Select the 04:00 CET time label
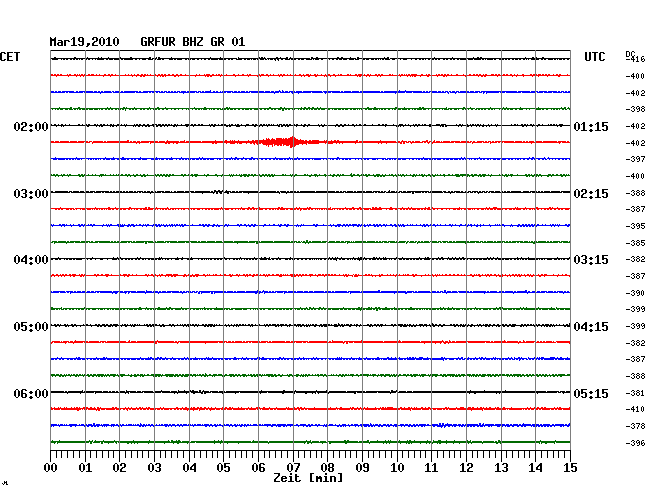650x494 pixels. (31, 260)
